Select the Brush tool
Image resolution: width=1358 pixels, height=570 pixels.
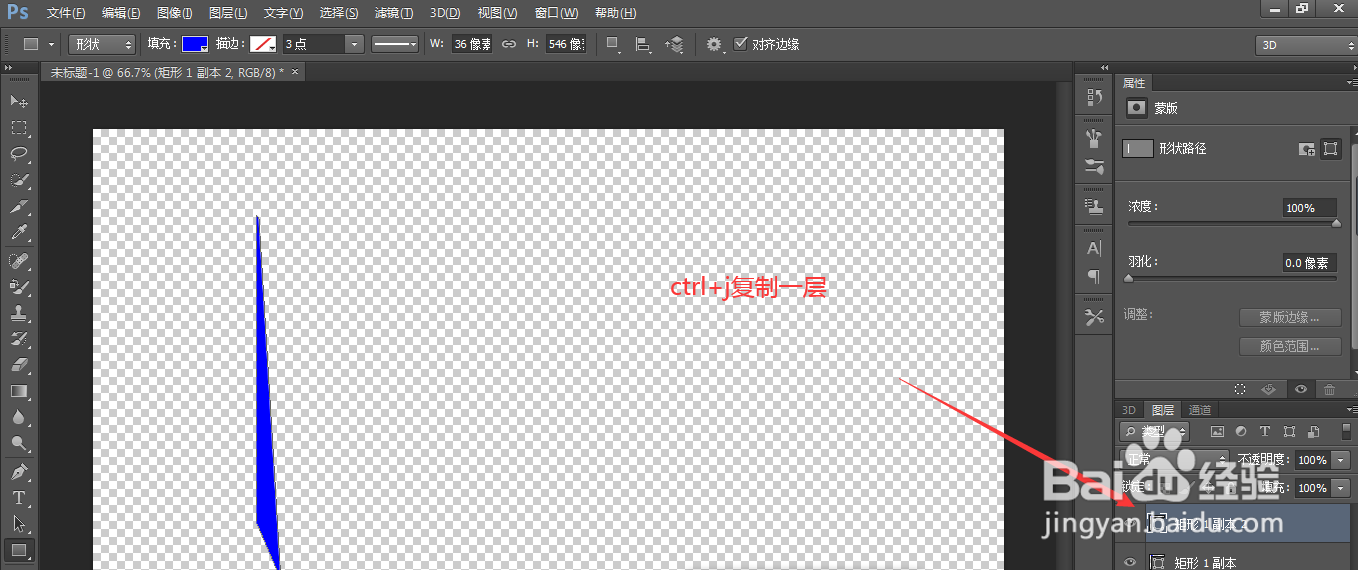click(x=19, y=286)
